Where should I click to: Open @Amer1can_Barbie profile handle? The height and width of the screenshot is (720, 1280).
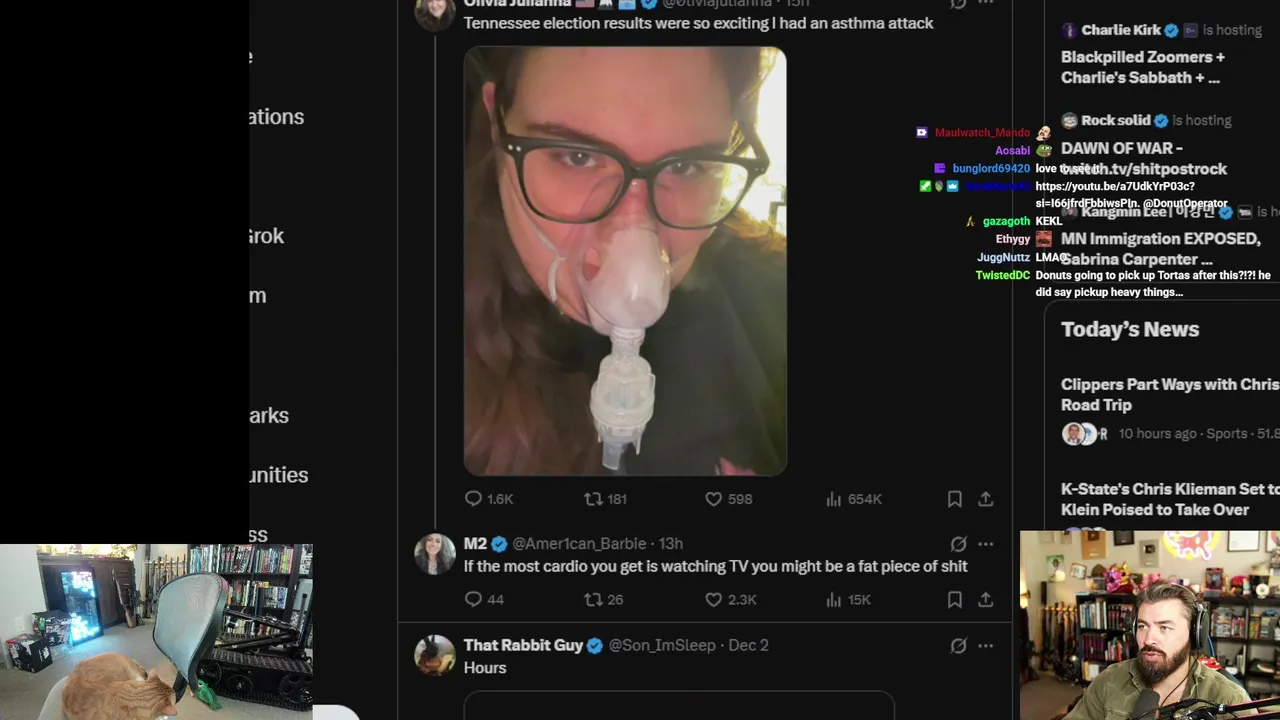(x=579, y=544)
